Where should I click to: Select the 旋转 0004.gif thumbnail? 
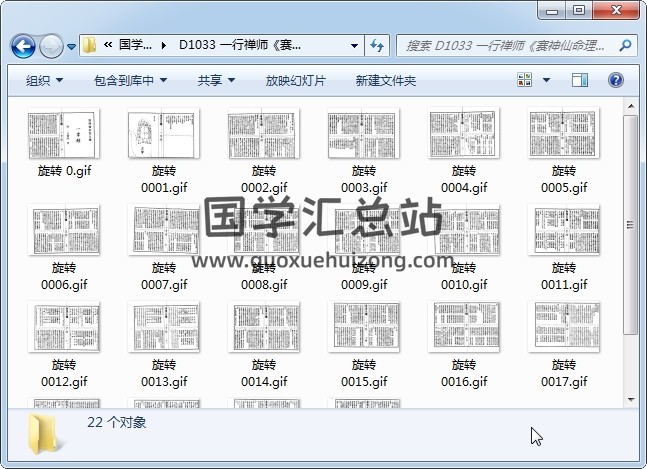click(464, 133)
